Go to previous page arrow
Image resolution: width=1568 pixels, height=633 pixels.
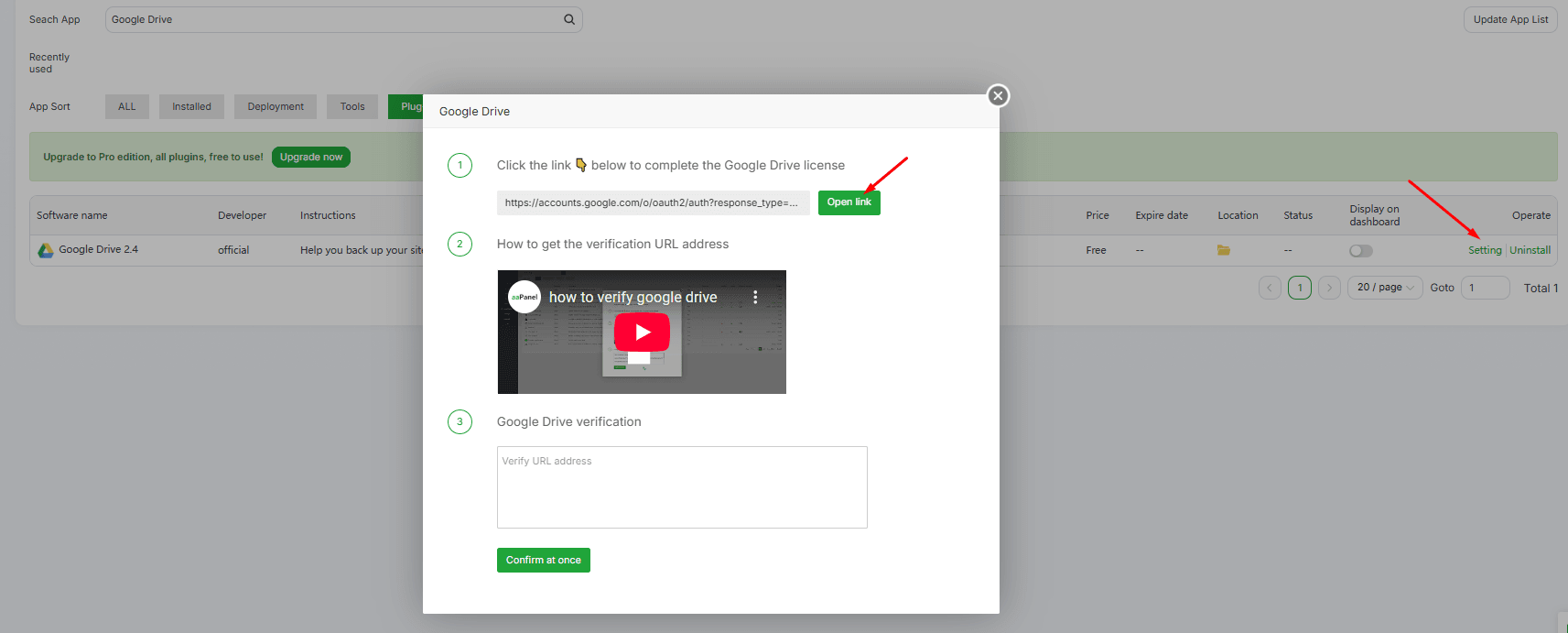1270,288
